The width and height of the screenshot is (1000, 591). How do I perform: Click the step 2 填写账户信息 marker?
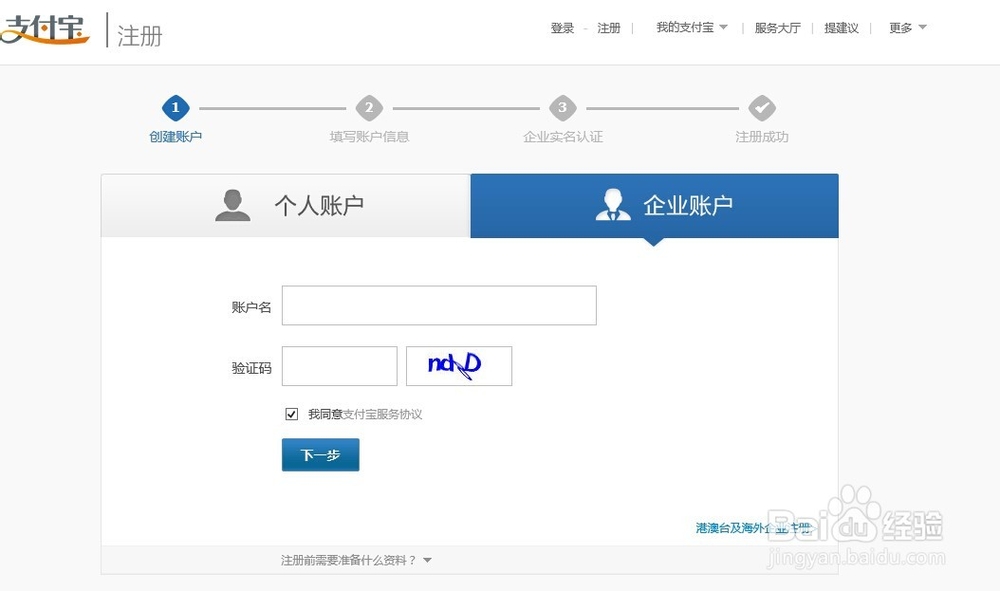(369, 108)
